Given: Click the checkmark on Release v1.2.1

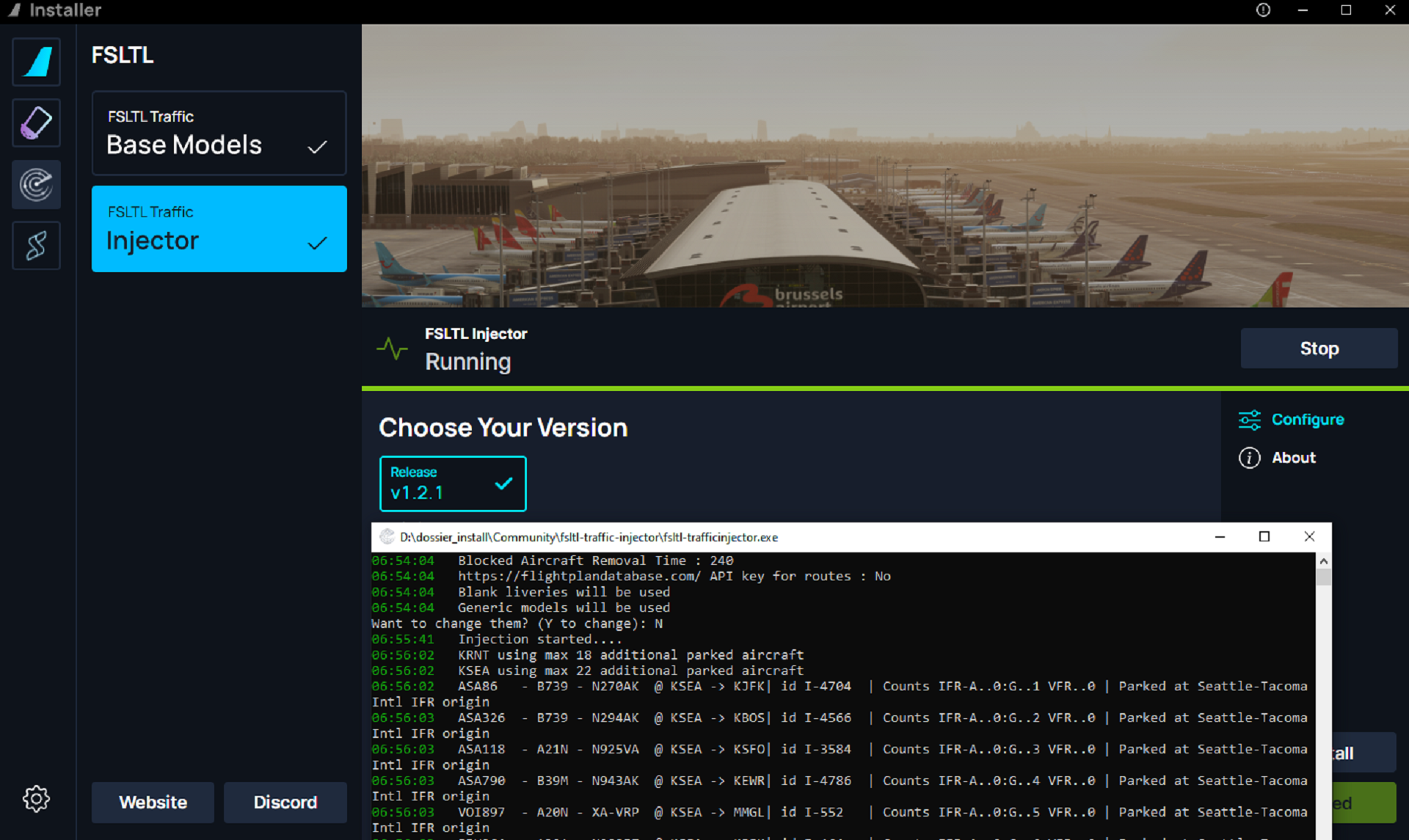Looking at the screenshot, I should [x=503, y=483].
